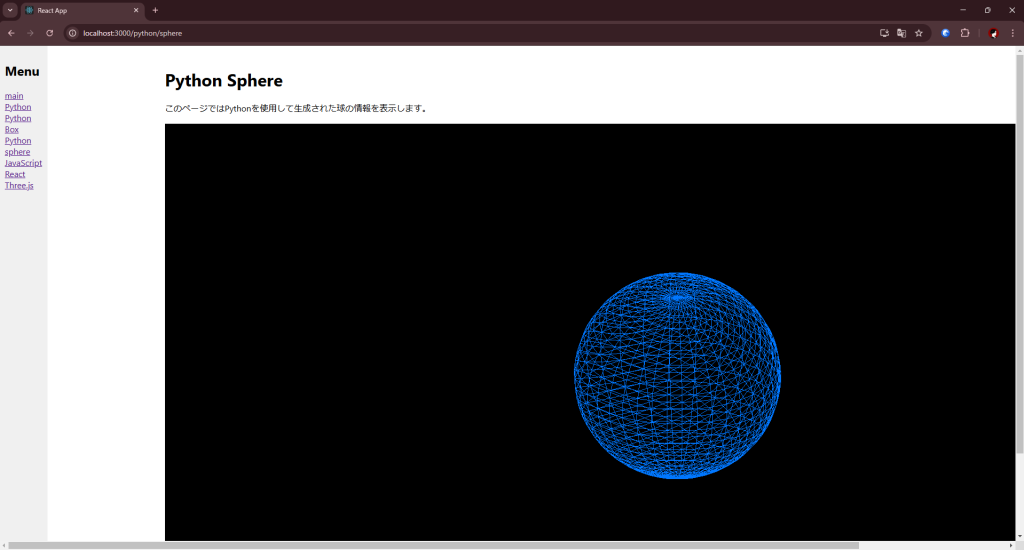Open the Box link in sidebar
The width and height of the screenshot is (1024, 550).
click(12, 129)
